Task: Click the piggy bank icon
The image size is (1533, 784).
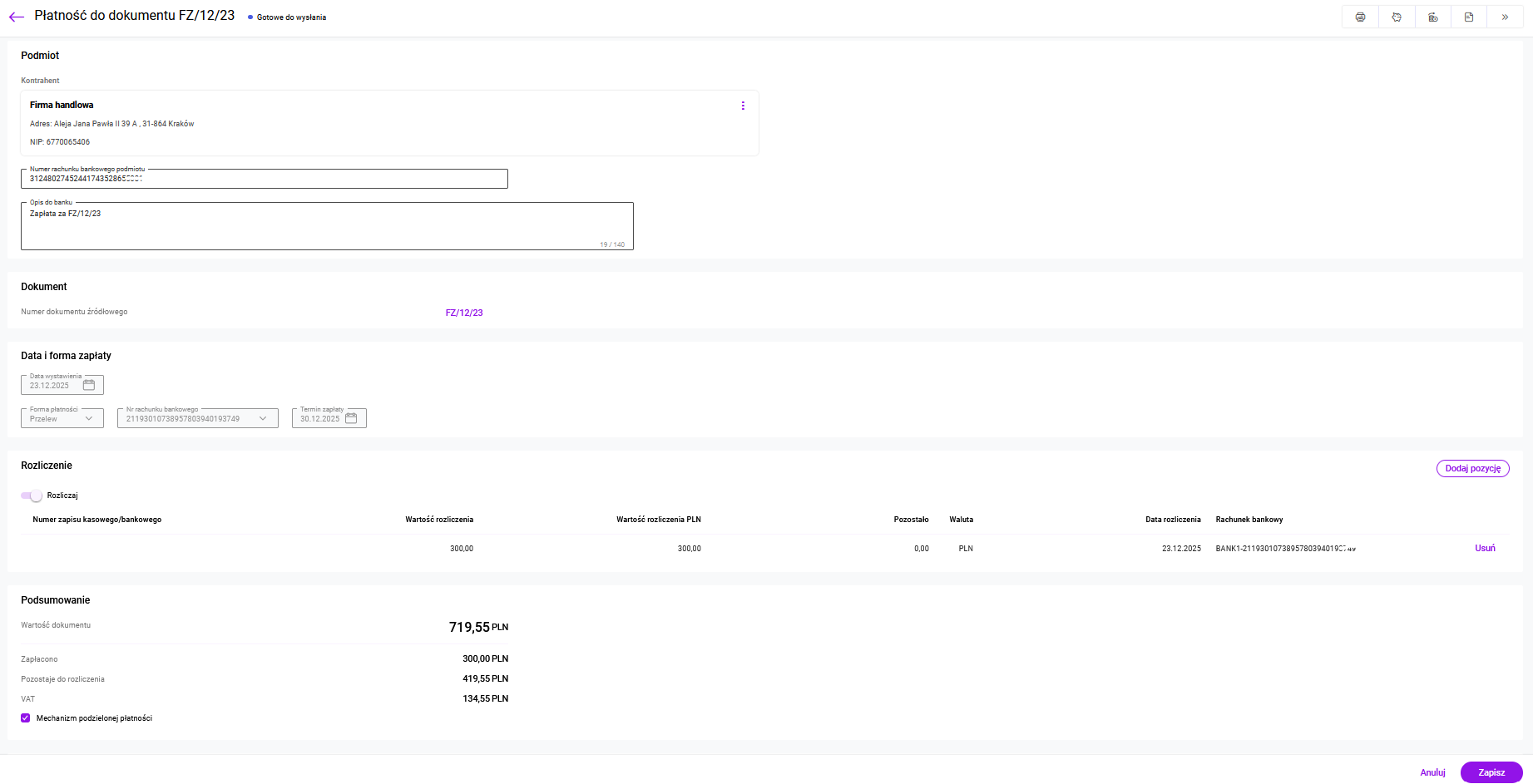Action: 1397,17
